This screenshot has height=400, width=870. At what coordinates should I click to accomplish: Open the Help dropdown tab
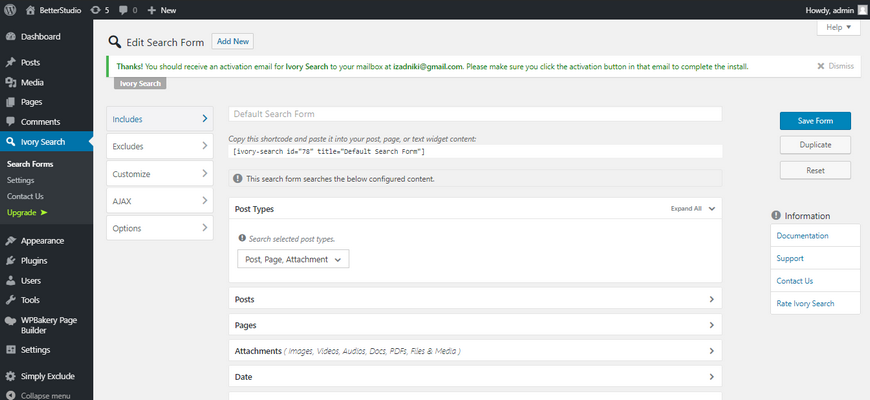tap(838, 28)
